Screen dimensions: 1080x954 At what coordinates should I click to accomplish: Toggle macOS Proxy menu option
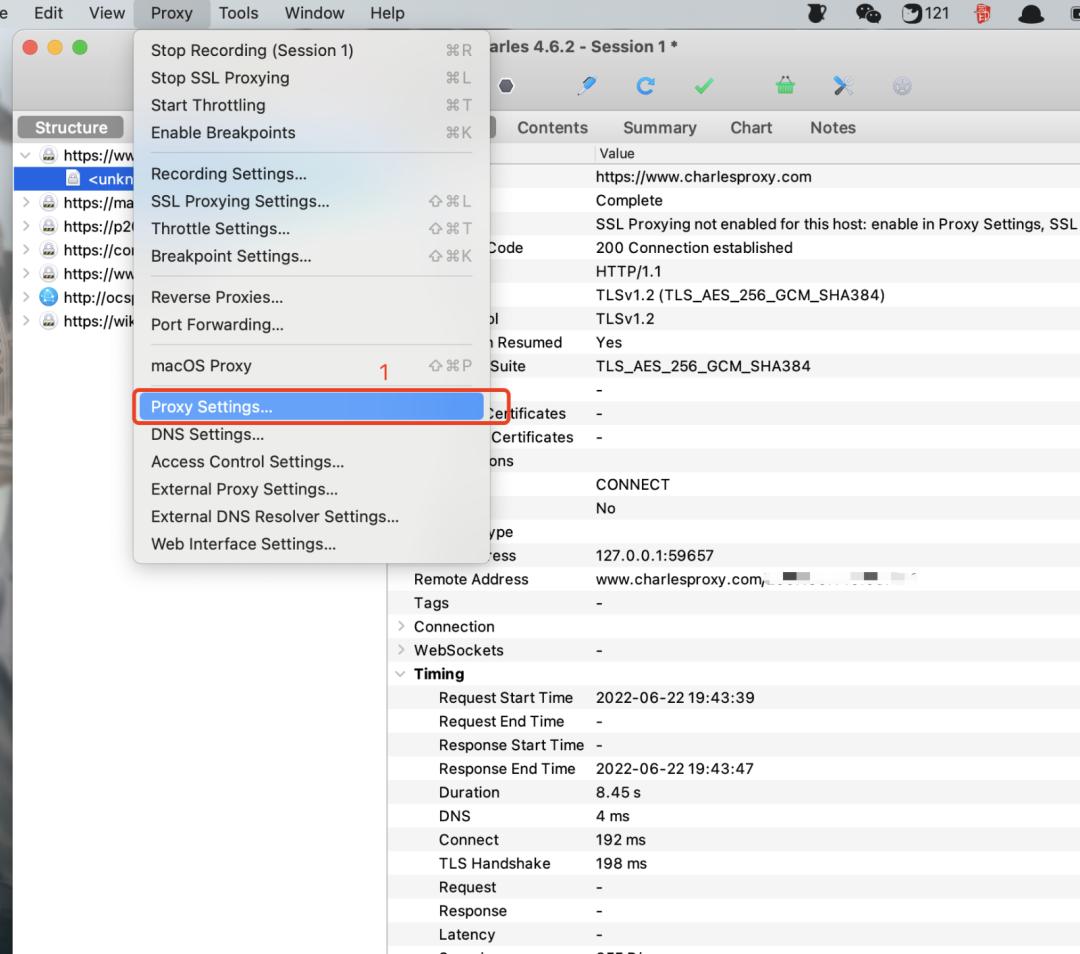click(x=201, y=366)
